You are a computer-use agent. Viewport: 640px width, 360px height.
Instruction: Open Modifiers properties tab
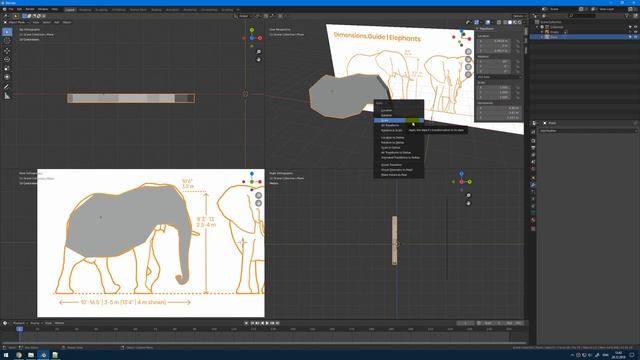pyautogui.click(x=533, y=185)
